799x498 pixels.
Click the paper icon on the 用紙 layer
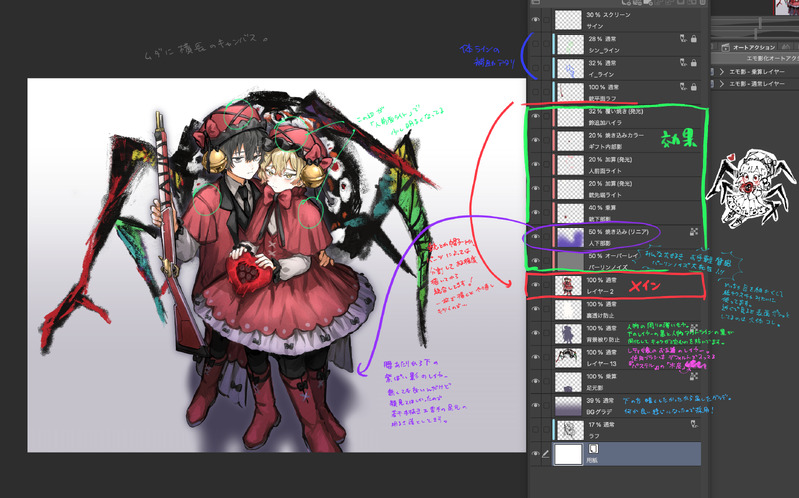pos(593,449)
